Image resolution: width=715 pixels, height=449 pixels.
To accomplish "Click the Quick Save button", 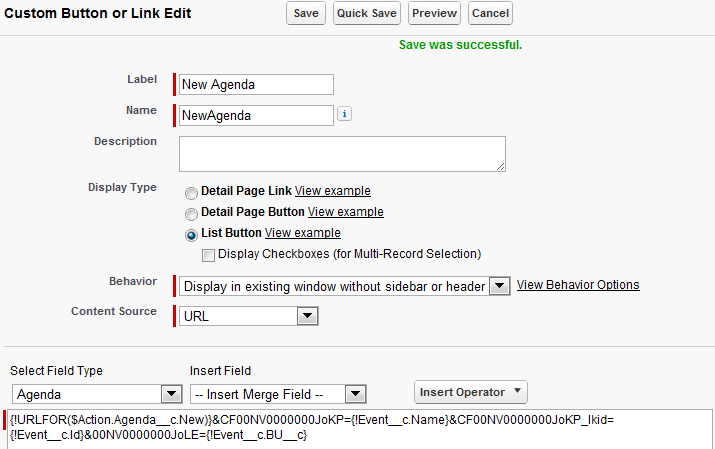I will 367,13.
